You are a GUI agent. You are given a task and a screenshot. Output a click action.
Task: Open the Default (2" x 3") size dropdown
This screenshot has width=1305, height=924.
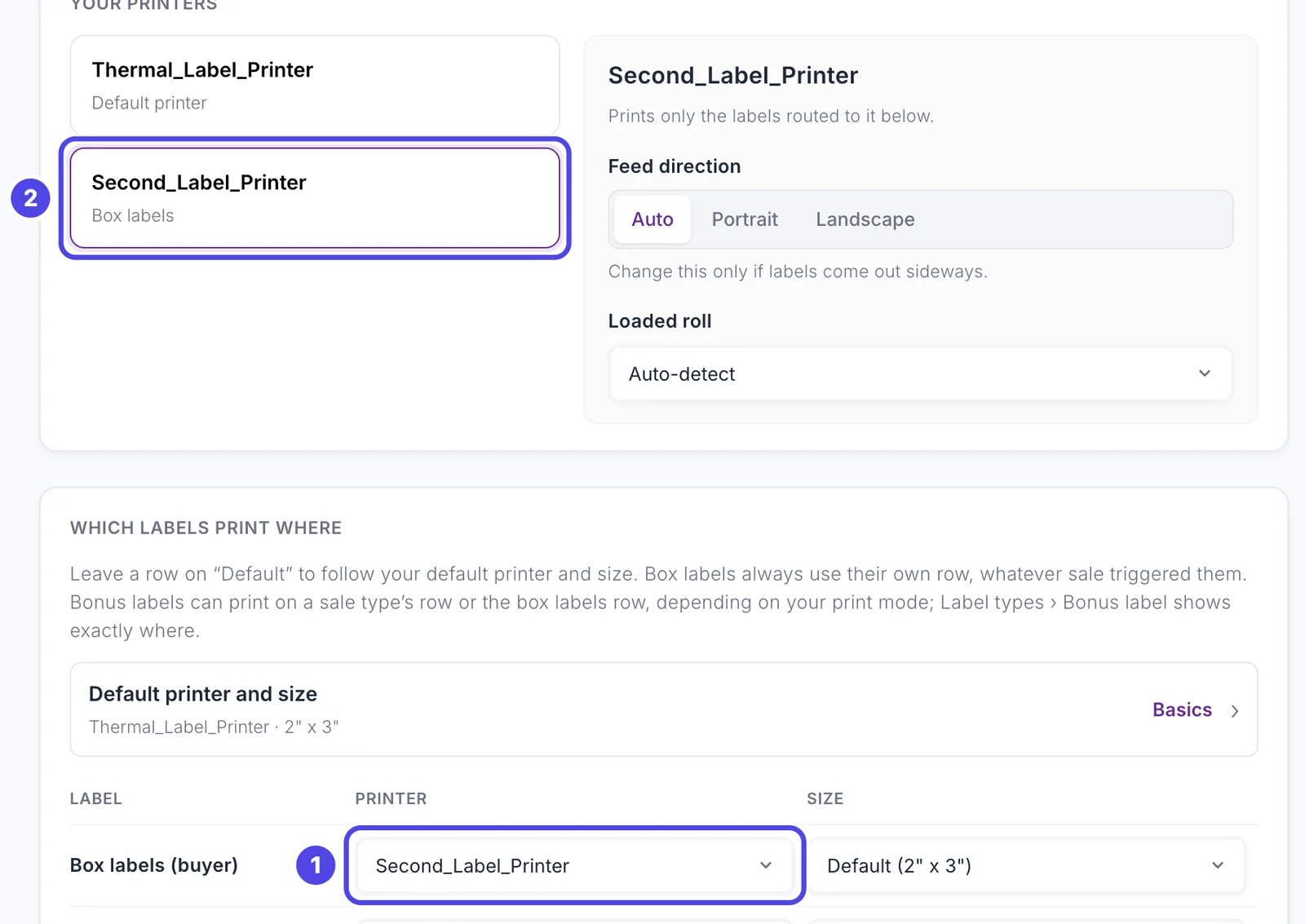pyautogui.click(x=1026, y=865)
